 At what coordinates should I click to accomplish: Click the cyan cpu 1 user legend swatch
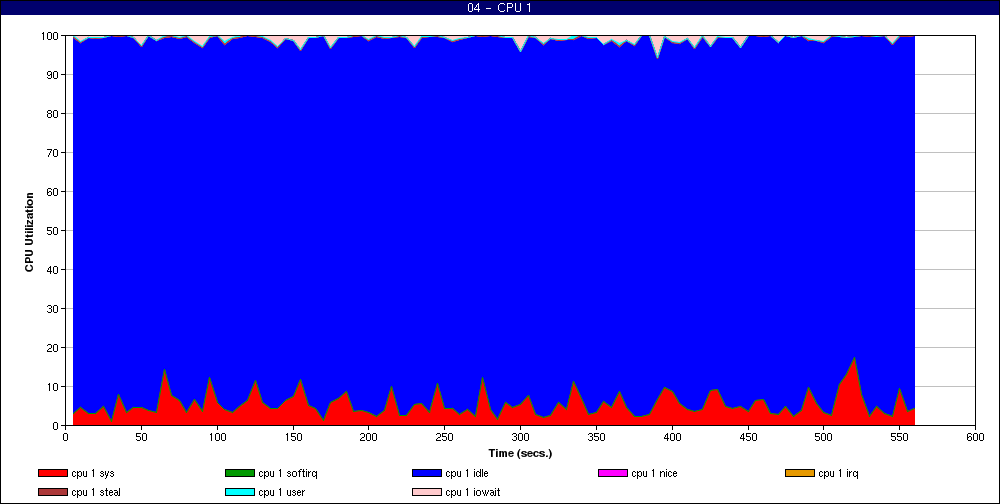(240, 493)
